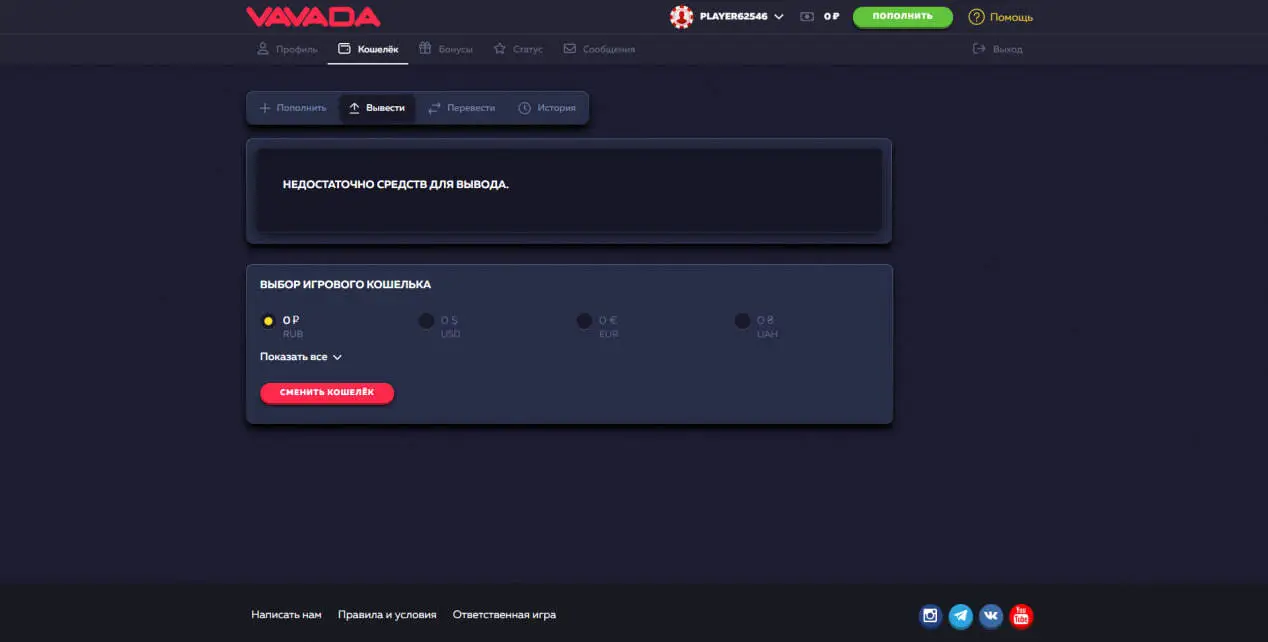Open the История wallet tab
The image size is (1268, 642).
pos(547,108)
